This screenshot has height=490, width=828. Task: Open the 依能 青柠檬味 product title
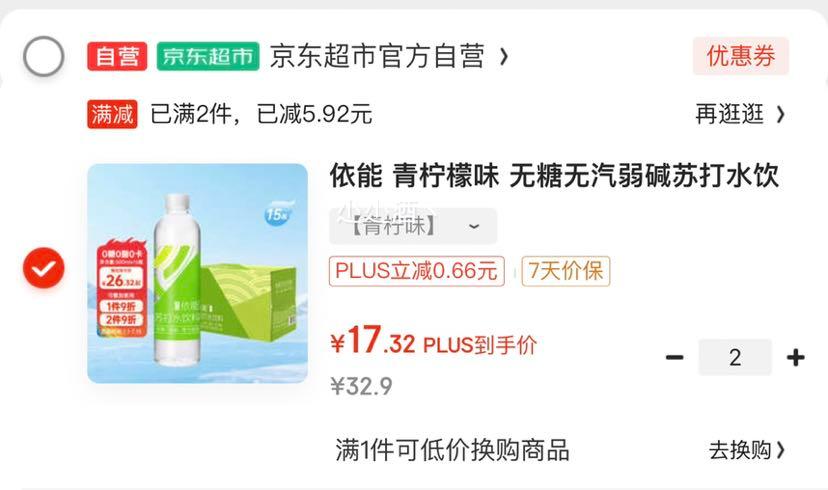554,175
